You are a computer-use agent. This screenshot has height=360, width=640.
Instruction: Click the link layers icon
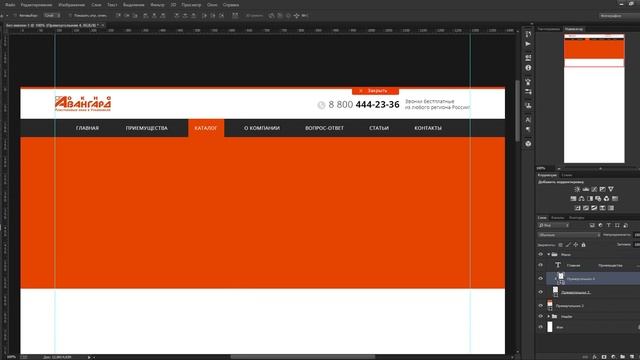[x=585, y=357]
